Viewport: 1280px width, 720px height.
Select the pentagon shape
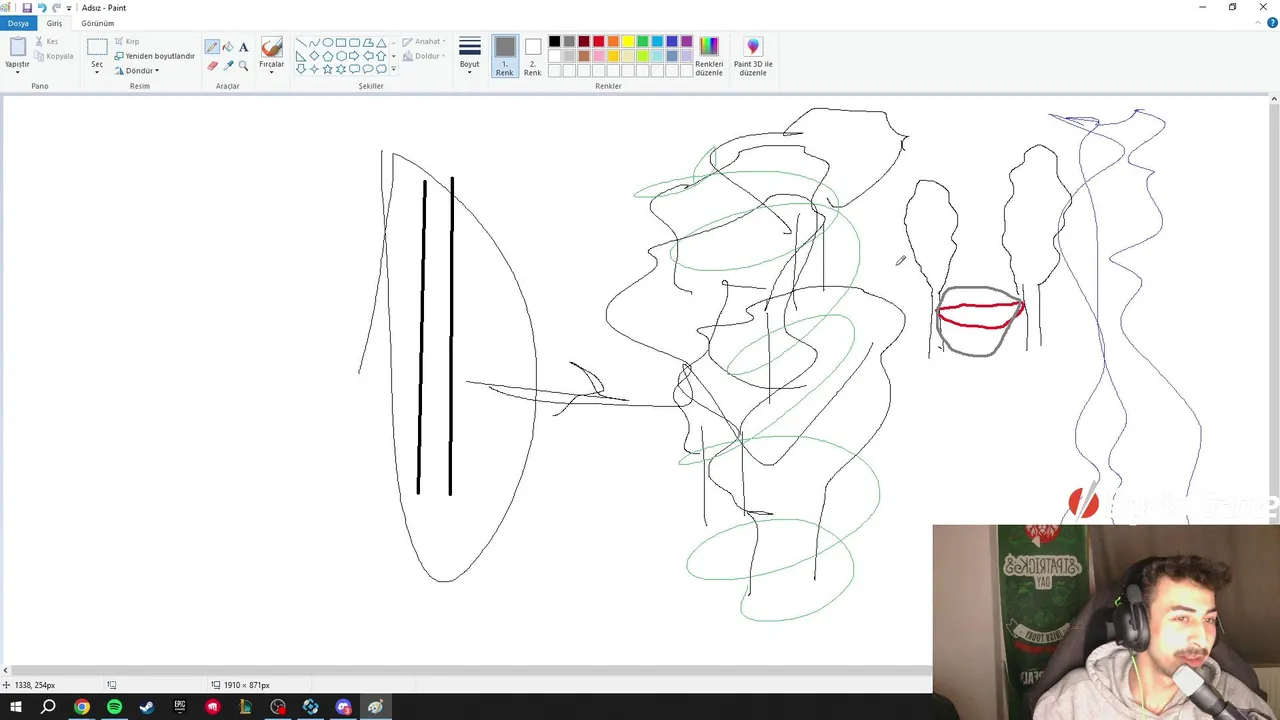[328, 56]
